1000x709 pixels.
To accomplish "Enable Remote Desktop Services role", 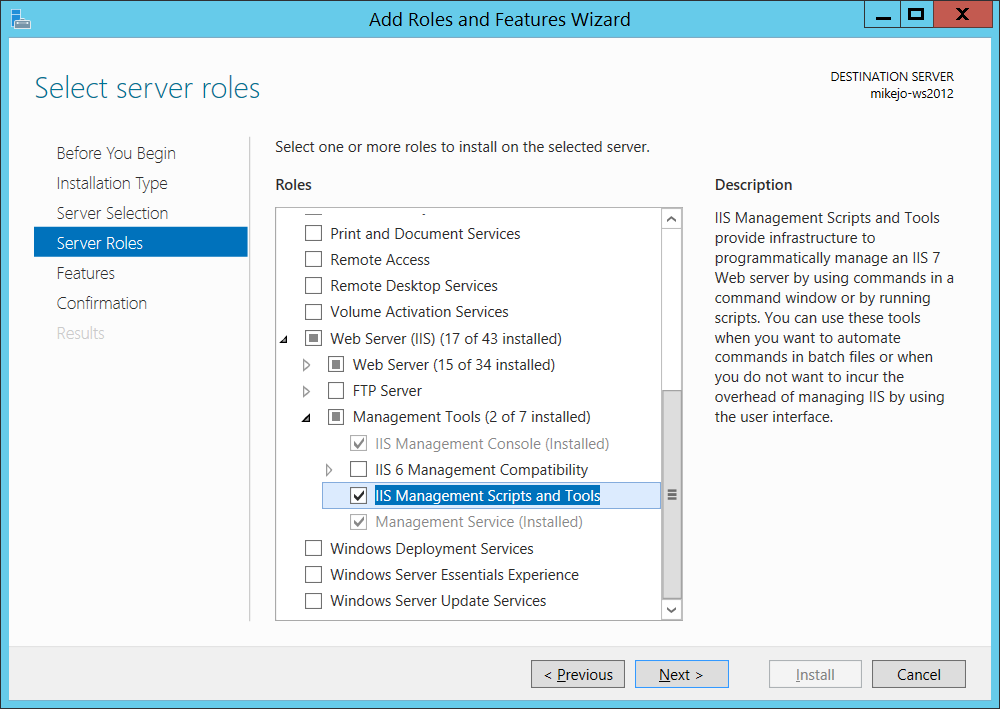I will click(314, 285).
